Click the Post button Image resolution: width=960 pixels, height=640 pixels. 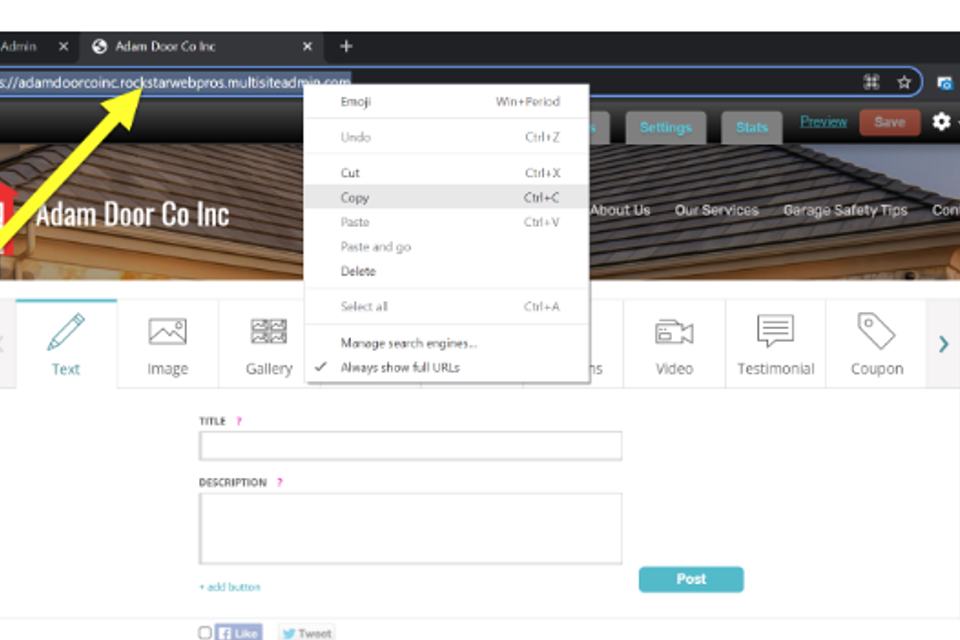click(691, 579)
